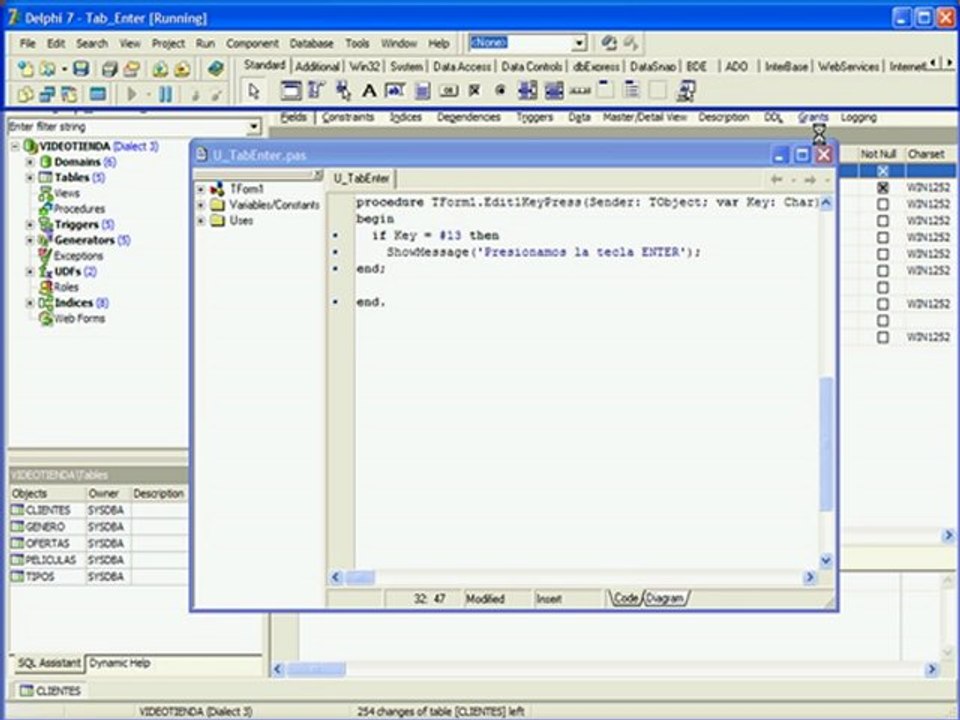Toggle Not Null checkbox in highlighted row
The height and width of the screenshot is (720, 960).
(882, 171)
